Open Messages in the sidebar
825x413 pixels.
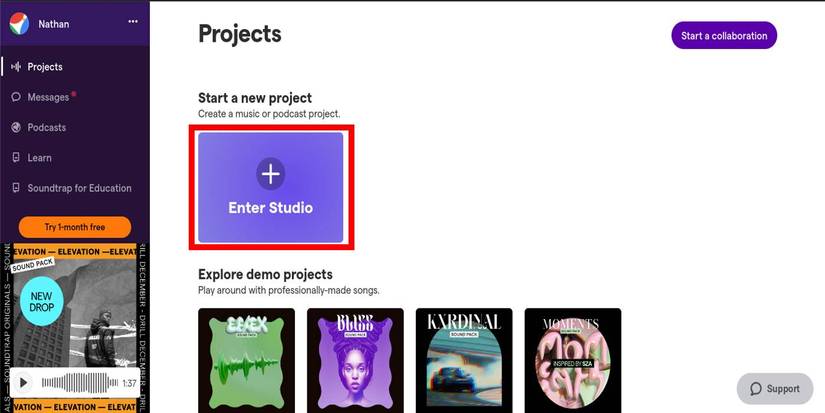point(48,97)
